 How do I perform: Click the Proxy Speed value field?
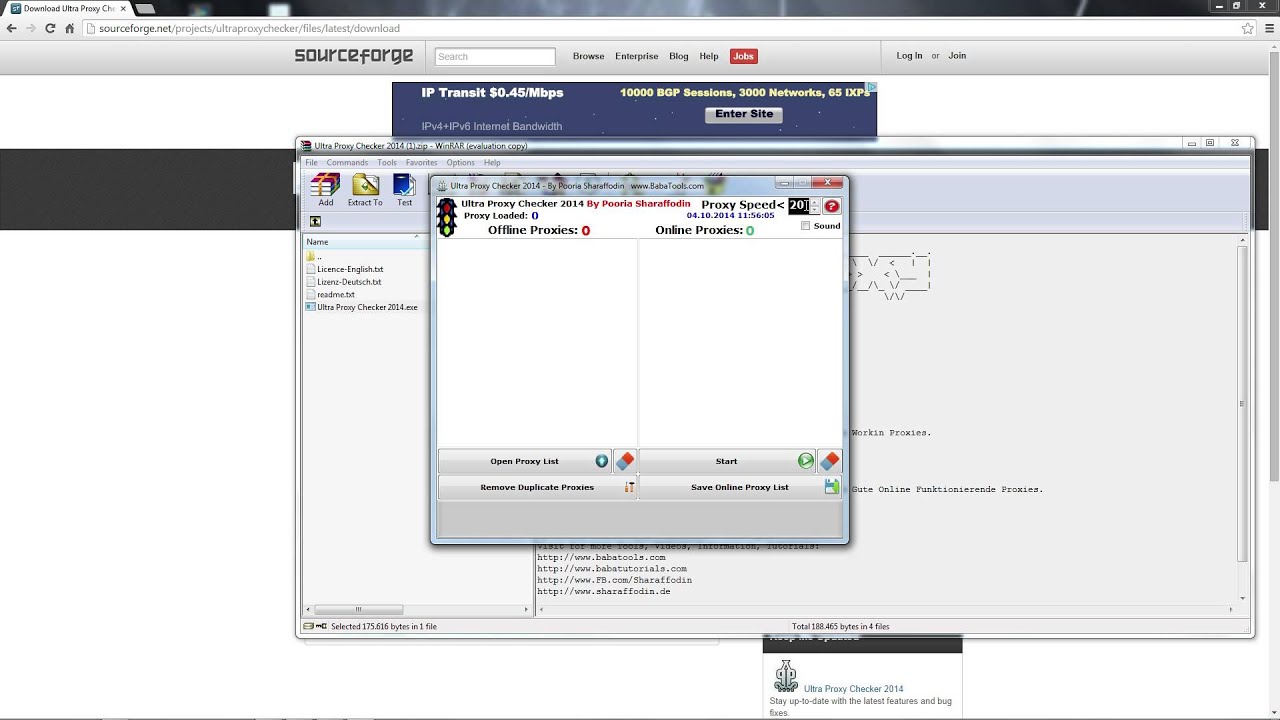[798, 205]
